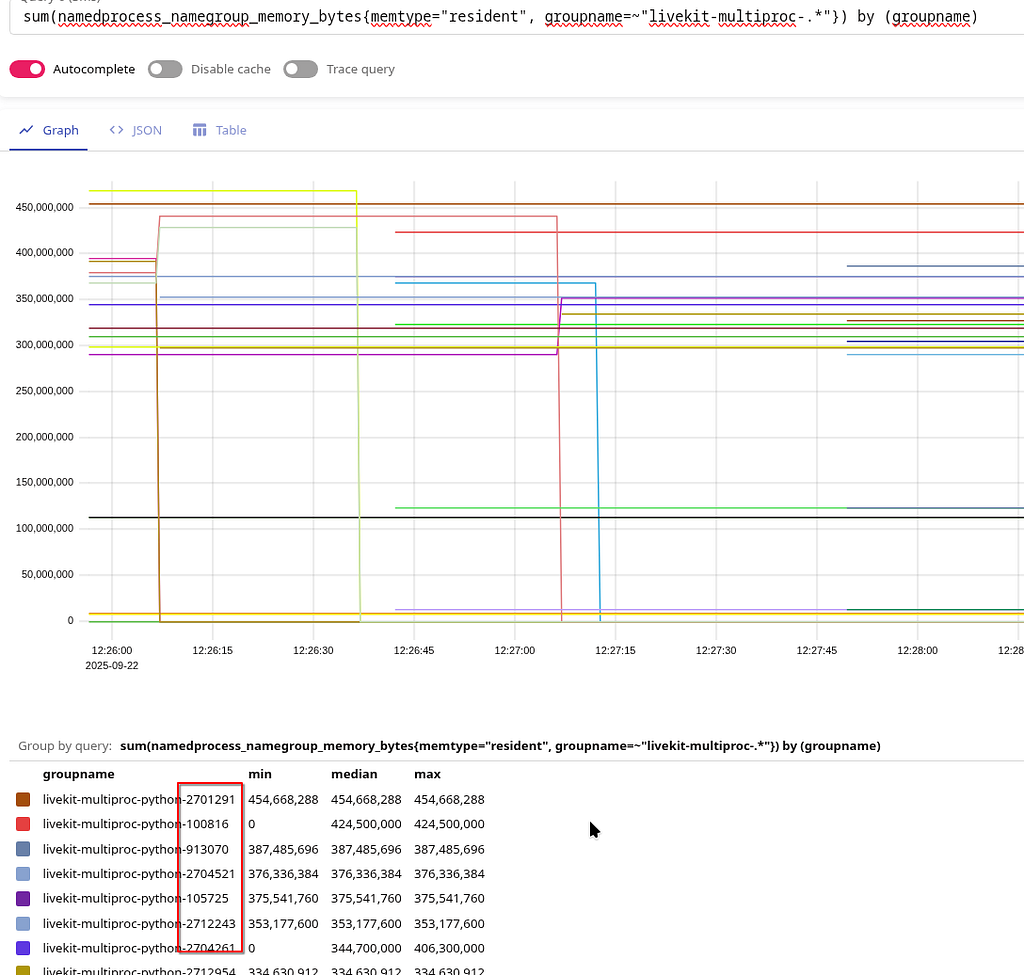The width and height of the screenshot is (1024, 975).
Task: Select legend row livekit-multiproc-python-2704261
Action: pyautogui.click(x=251, y=948)
